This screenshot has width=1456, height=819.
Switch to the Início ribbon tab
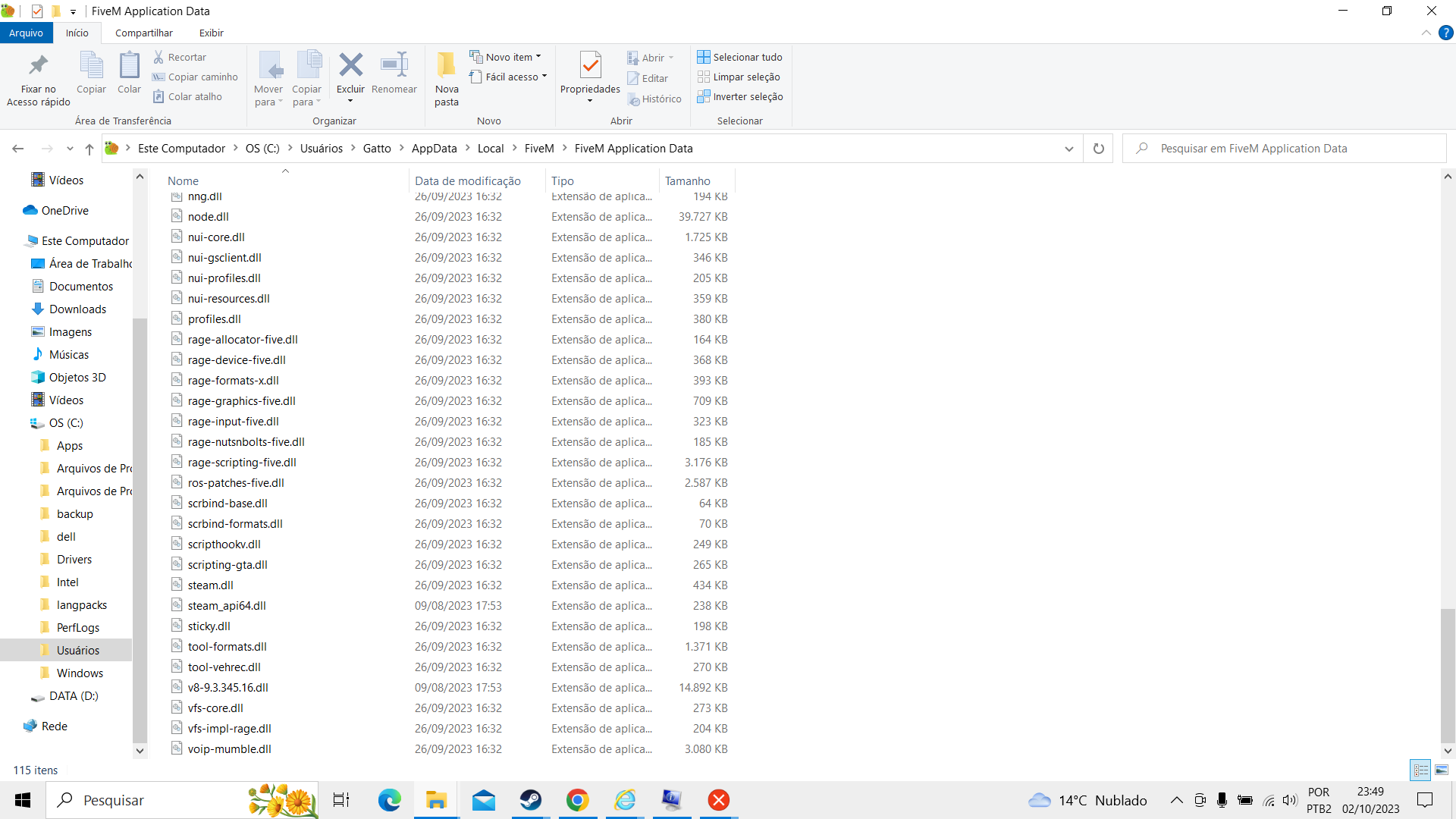point(77,33)
